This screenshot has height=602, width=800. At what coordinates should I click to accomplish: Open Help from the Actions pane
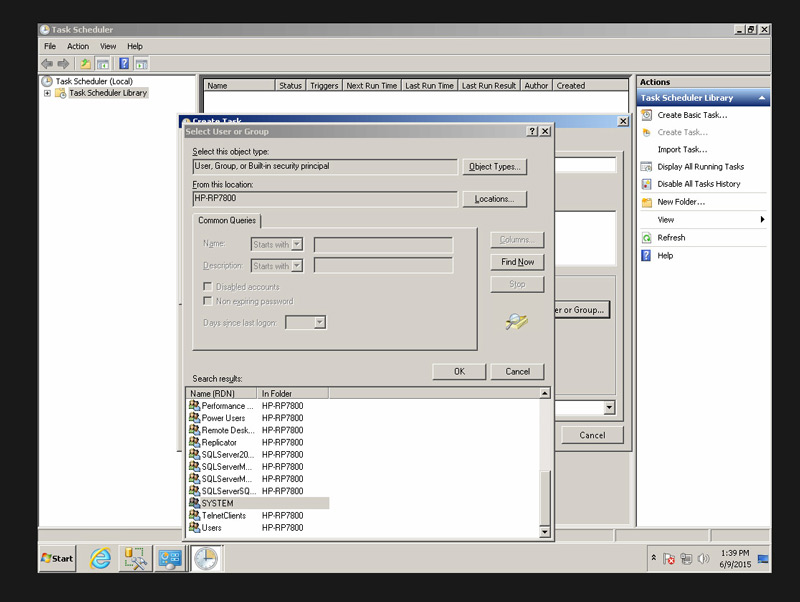point(665,256)
